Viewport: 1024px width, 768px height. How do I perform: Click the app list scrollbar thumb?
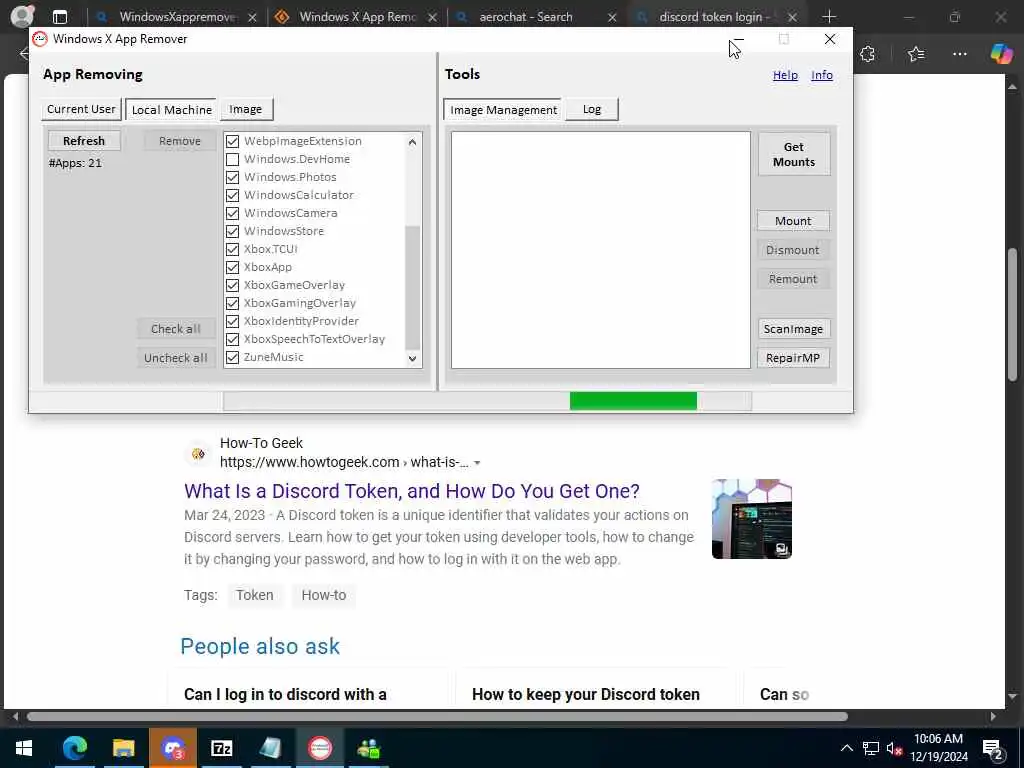(x=413, y=287)
